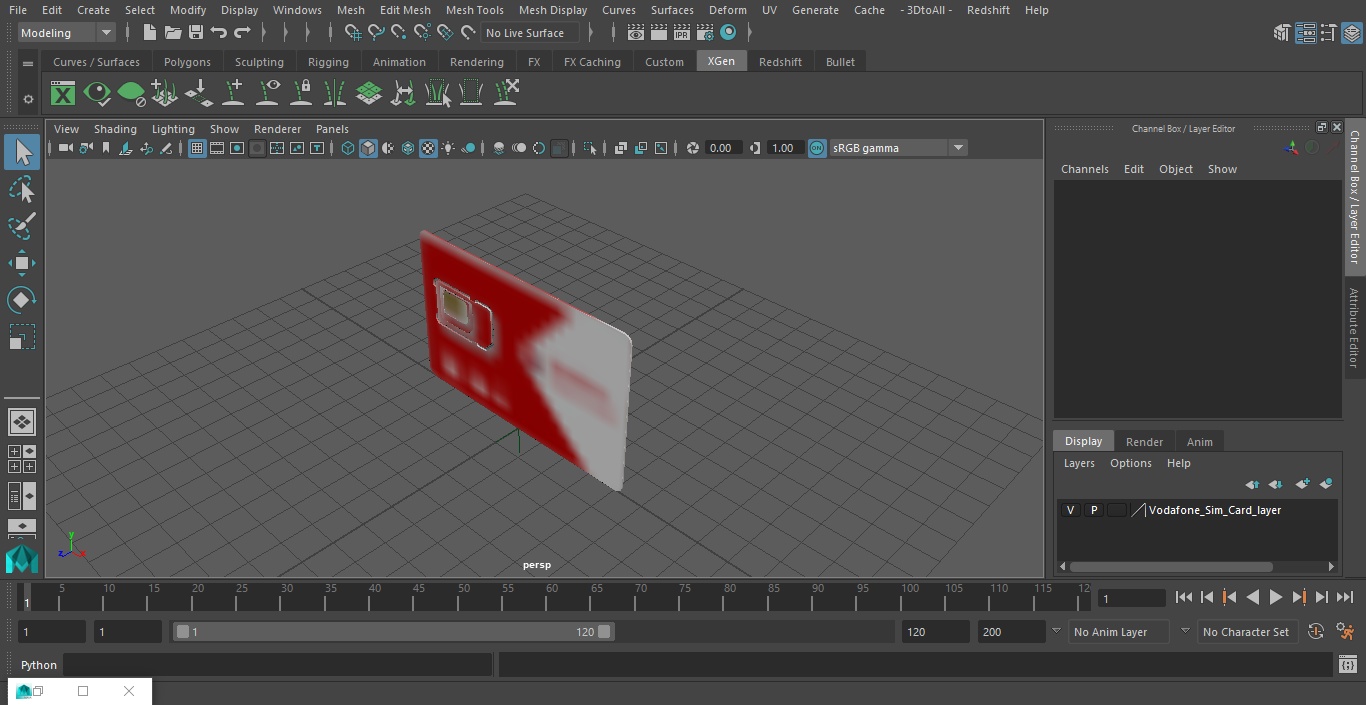Open the Modeling menu set dropdown
Screen dimensions: 1366x705
67,33
